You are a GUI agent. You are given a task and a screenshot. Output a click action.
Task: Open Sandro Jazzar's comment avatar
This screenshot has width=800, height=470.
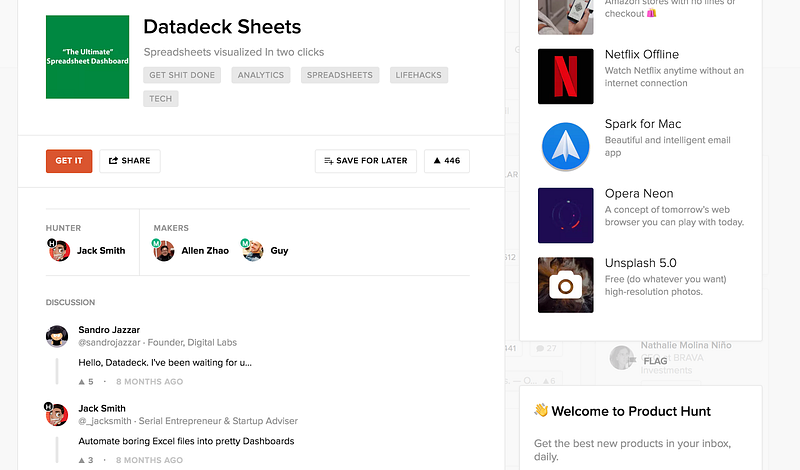point(57,337)
